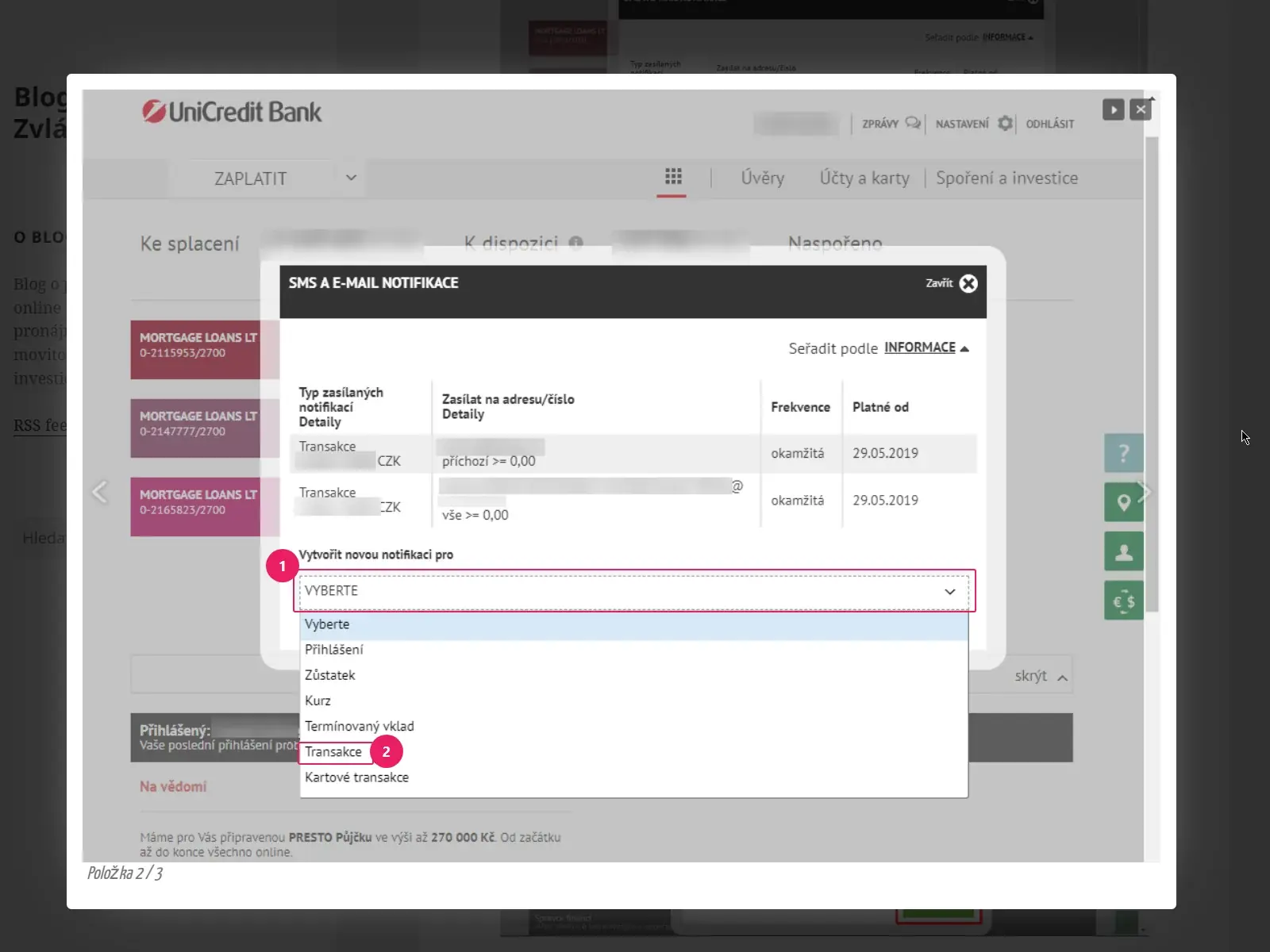Start the lightbox slideshow play button
The width and height of the screenshot is (1270, 952).
[1114, 109]
